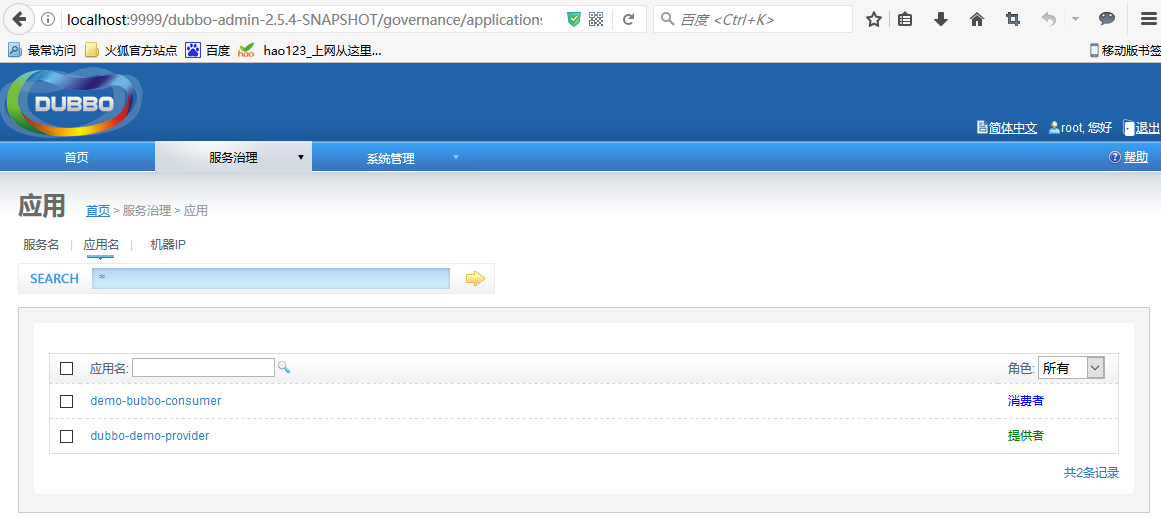Click the yellow search arrow button
Viewport: 1161px width, 524px height.
point(475,278)
